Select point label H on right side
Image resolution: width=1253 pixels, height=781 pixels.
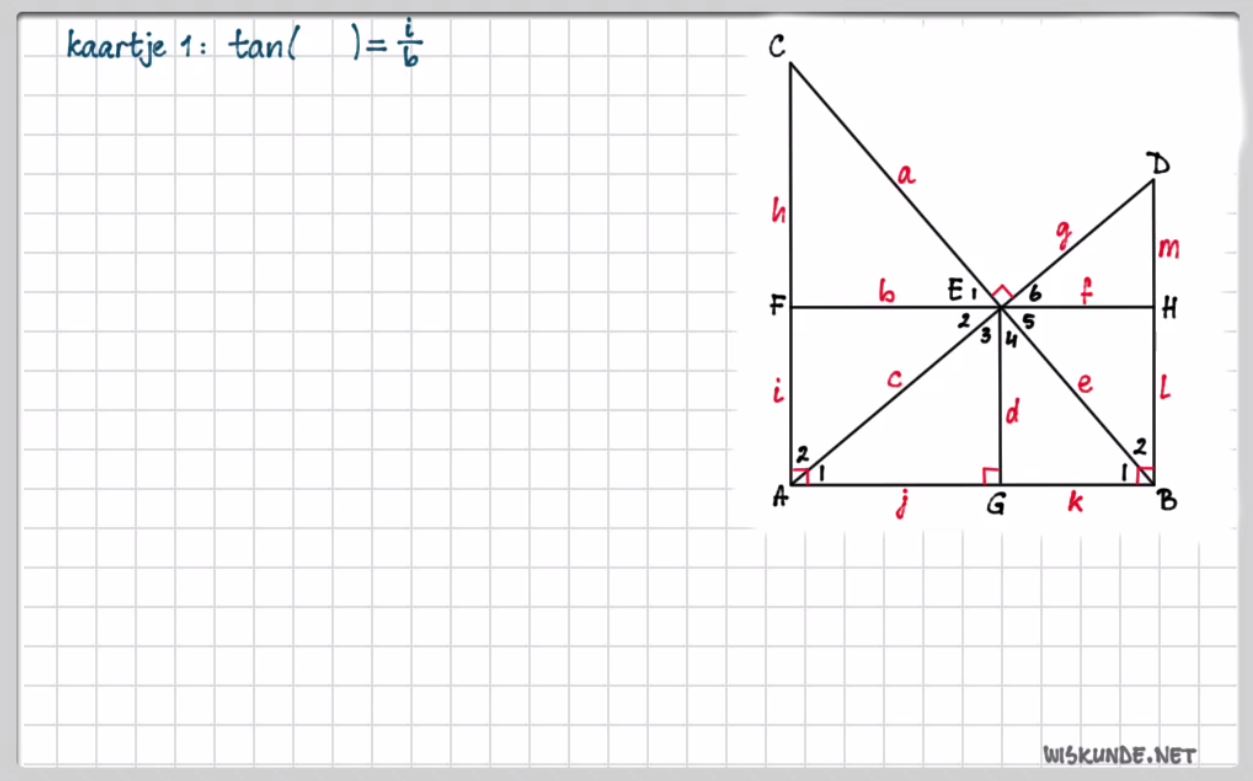1170,309
